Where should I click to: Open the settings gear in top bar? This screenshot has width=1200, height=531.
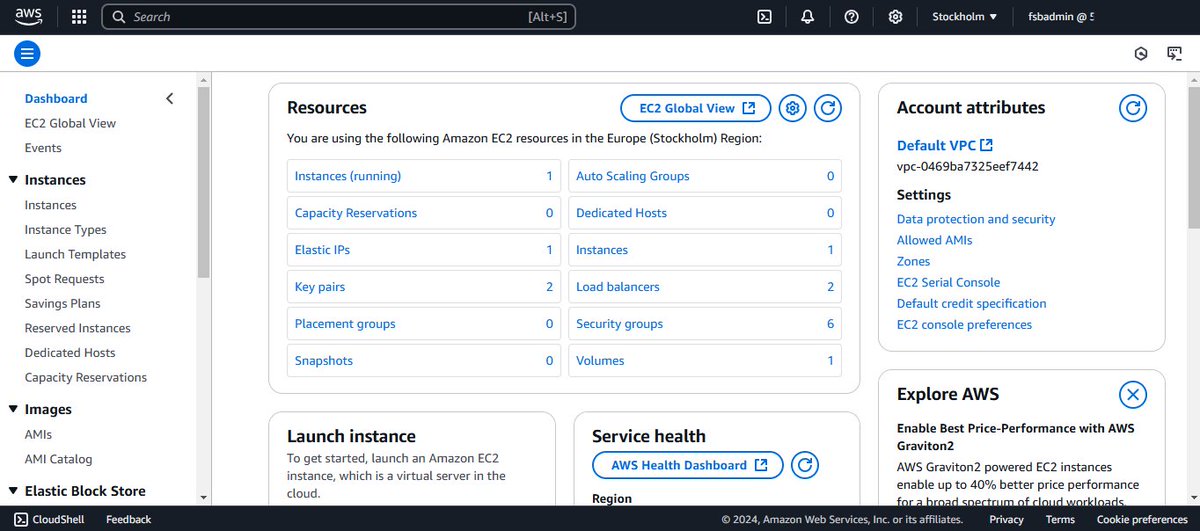pos(895,17)
